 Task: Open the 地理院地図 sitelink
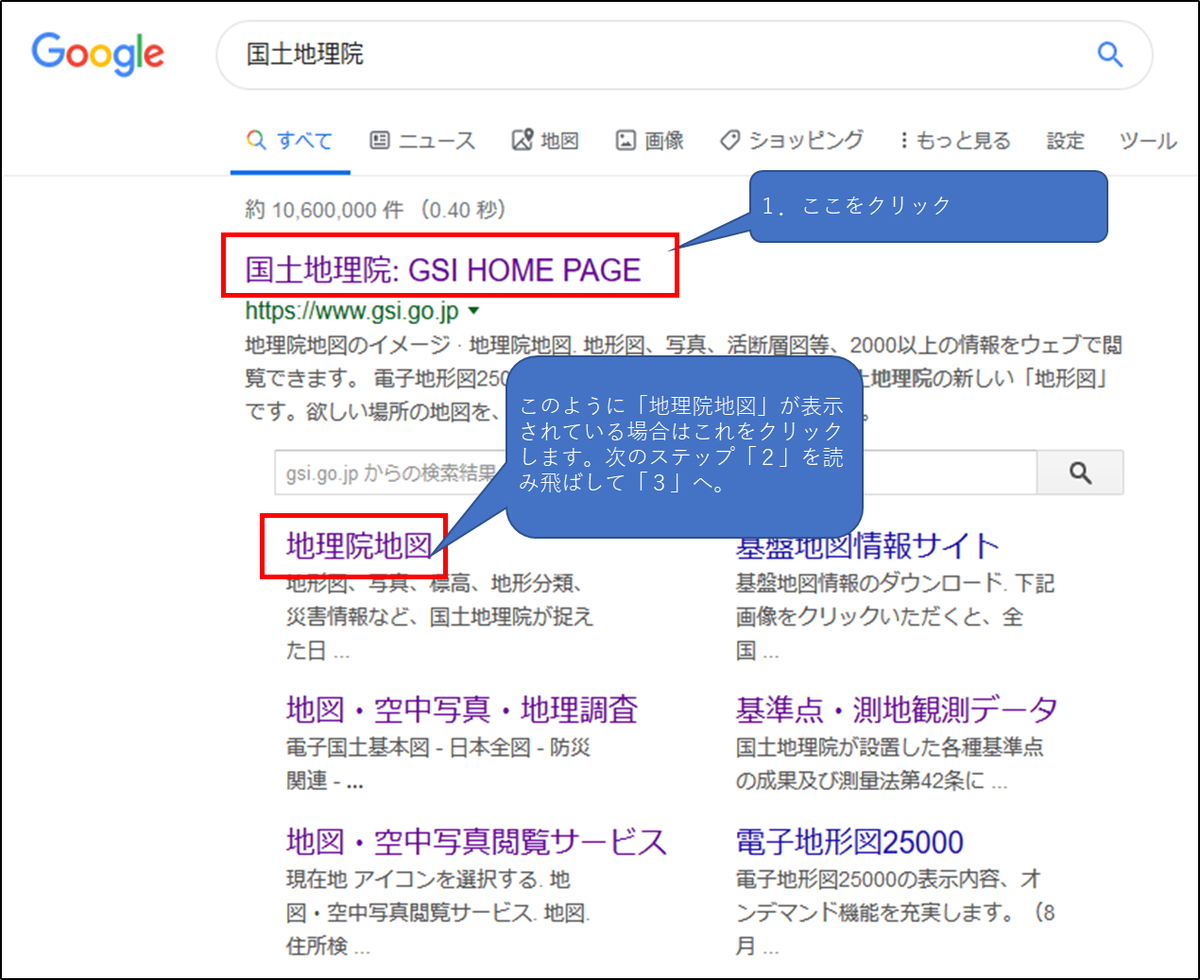click(x=358, y=546)
